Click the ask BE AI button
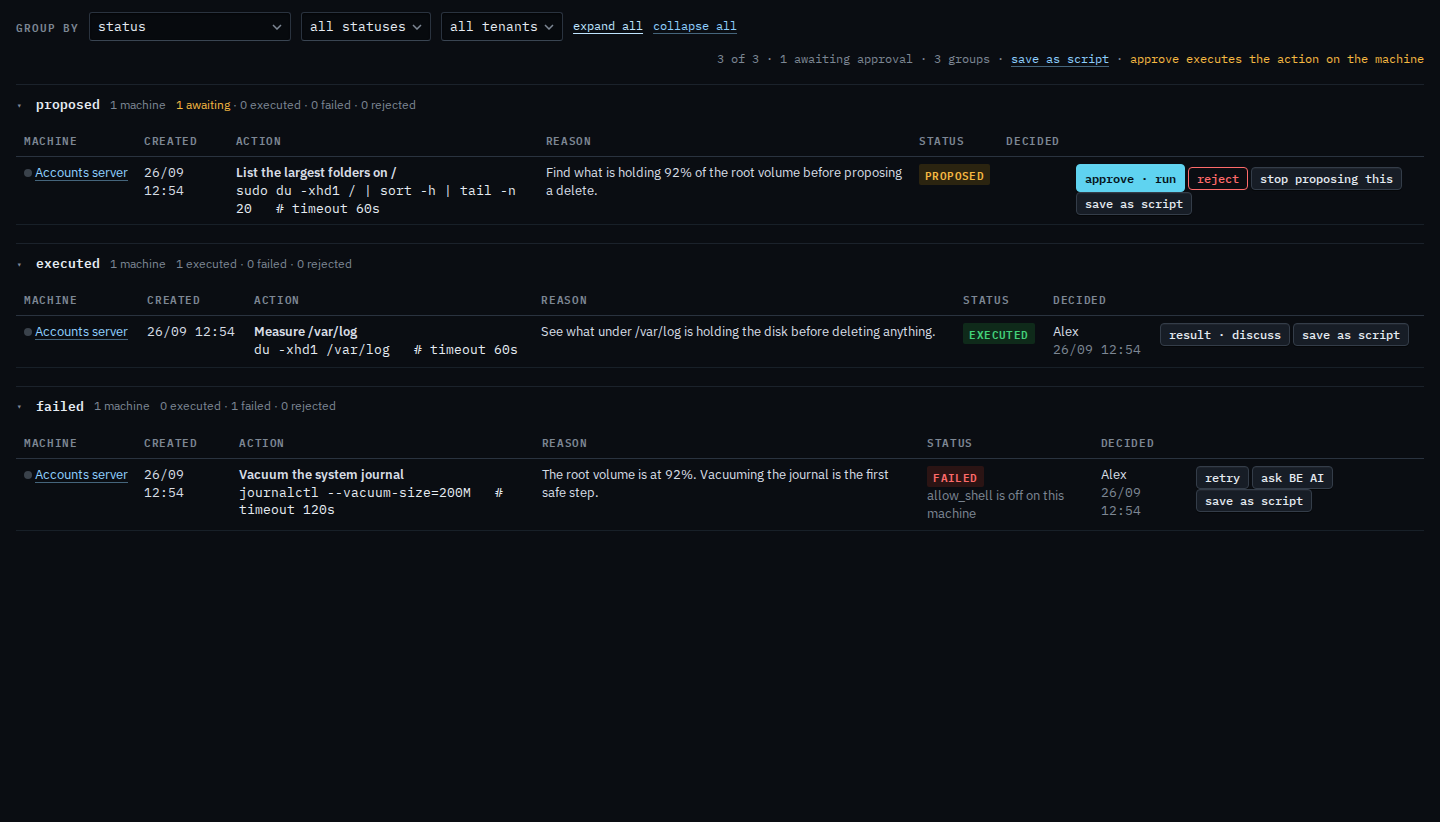Viewport: 1440px width, 822px height. coord(1292,478)
